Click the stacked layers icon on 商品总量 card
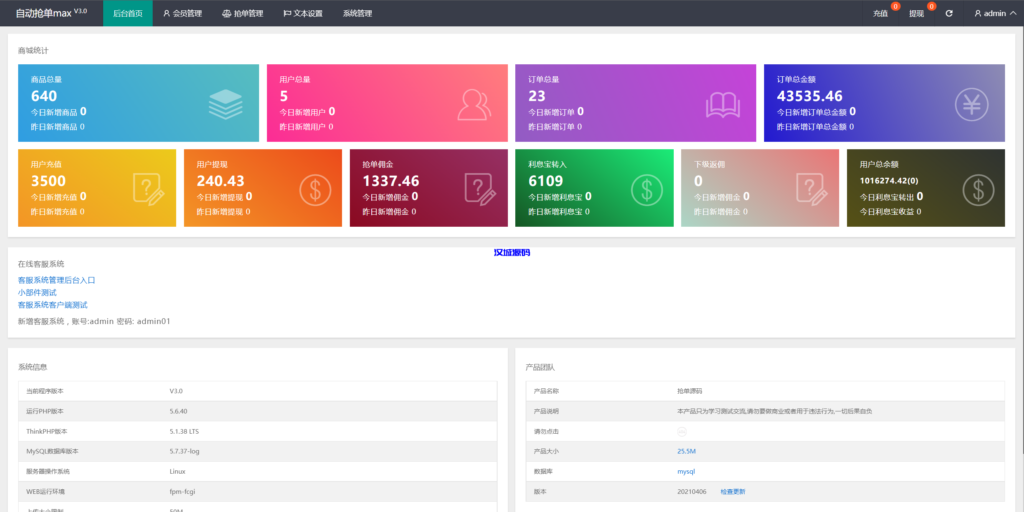This screenshot has height=512, width=1024. 225,104
